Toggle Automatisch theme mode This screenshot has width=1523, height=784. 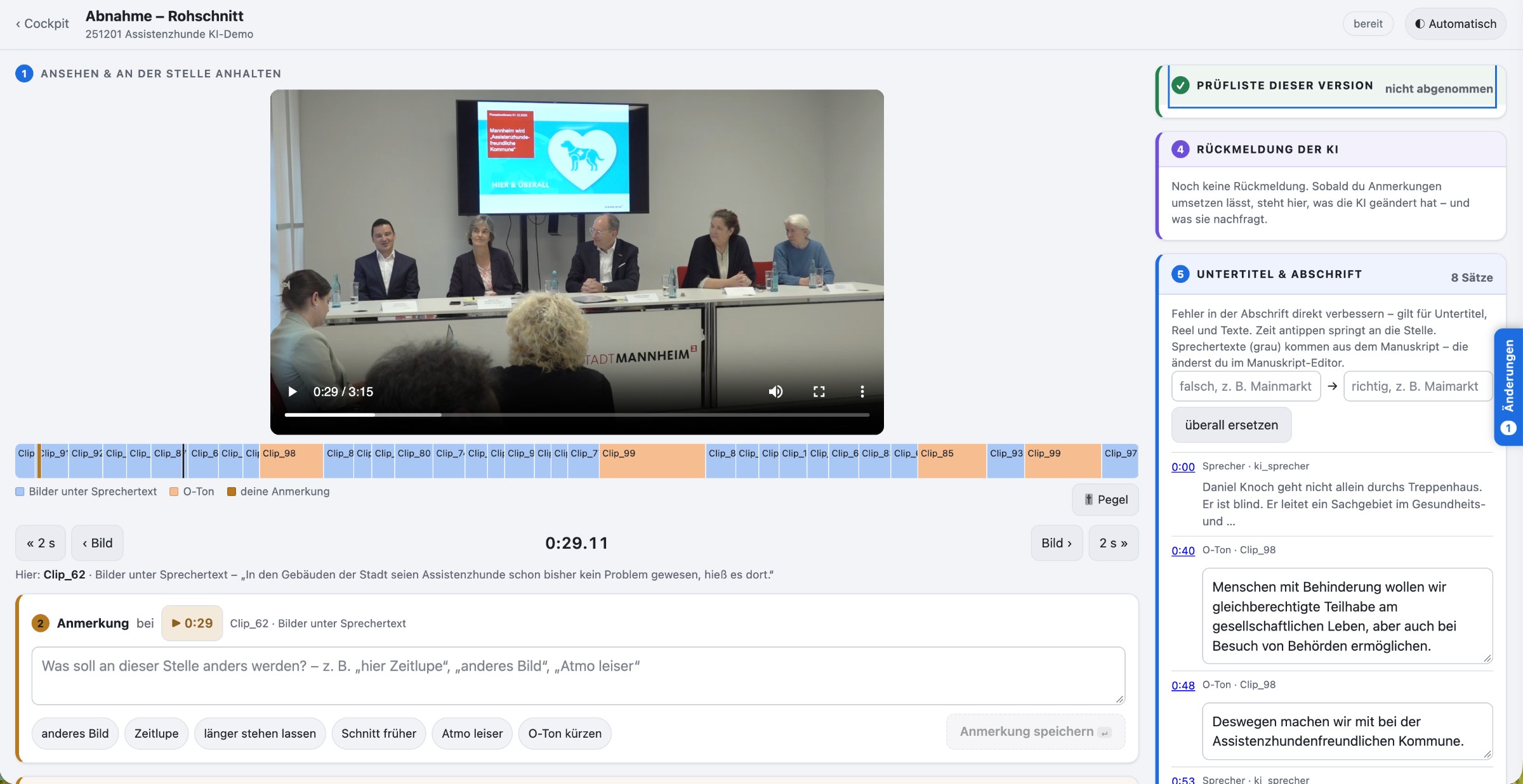tap(1456, 23)
